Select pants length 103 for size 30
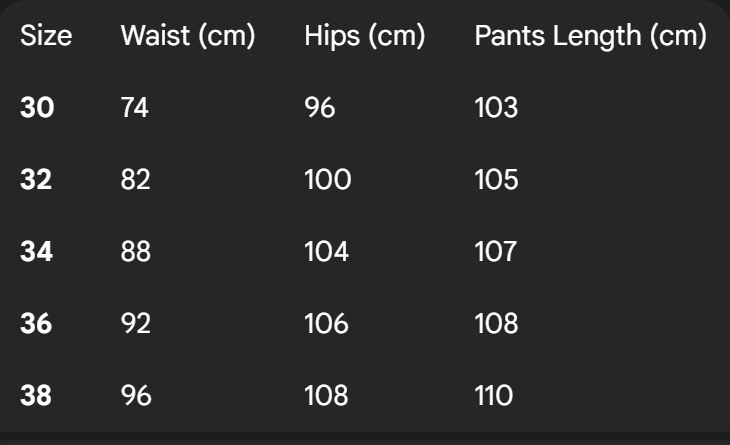This screenshot has height=445, width=730. pos(496,107)
